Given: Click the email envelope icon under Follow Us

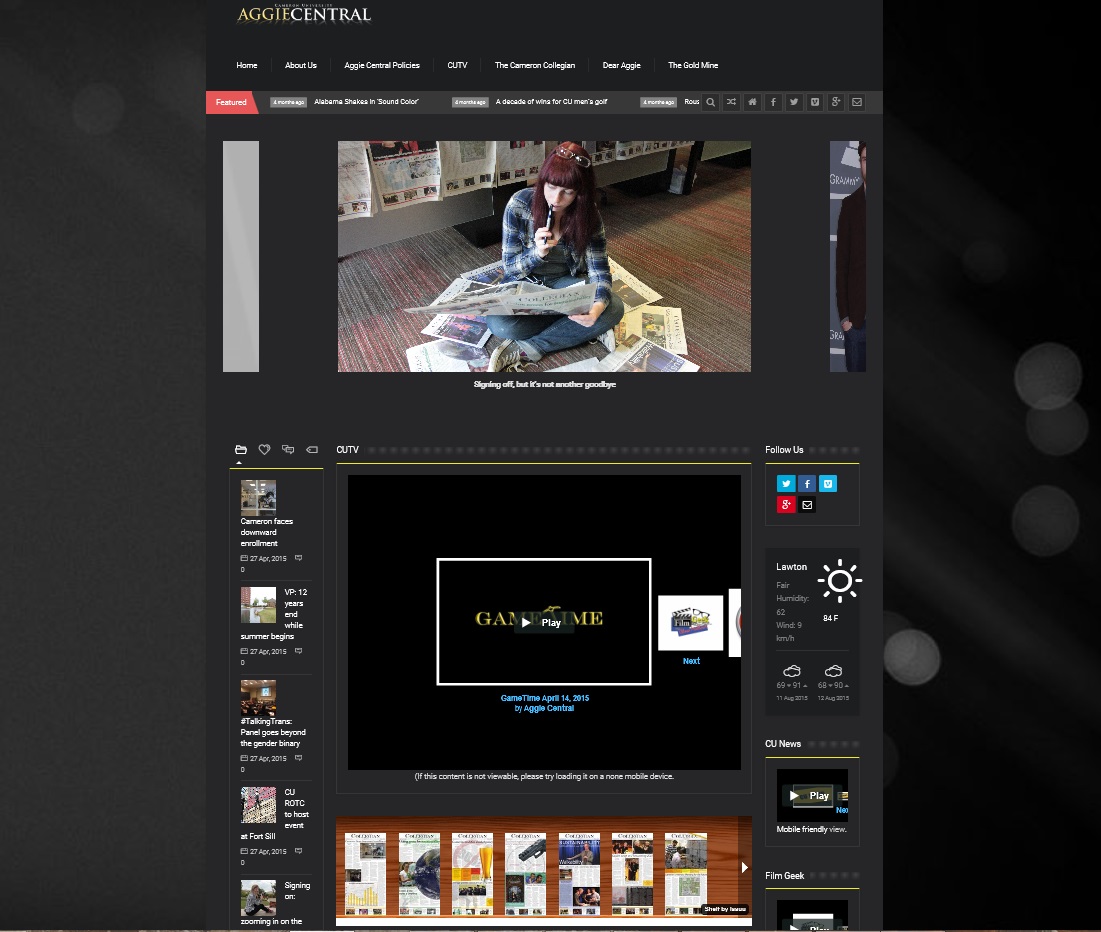Looking at the screenshot, I should click(x=807, y=505).
